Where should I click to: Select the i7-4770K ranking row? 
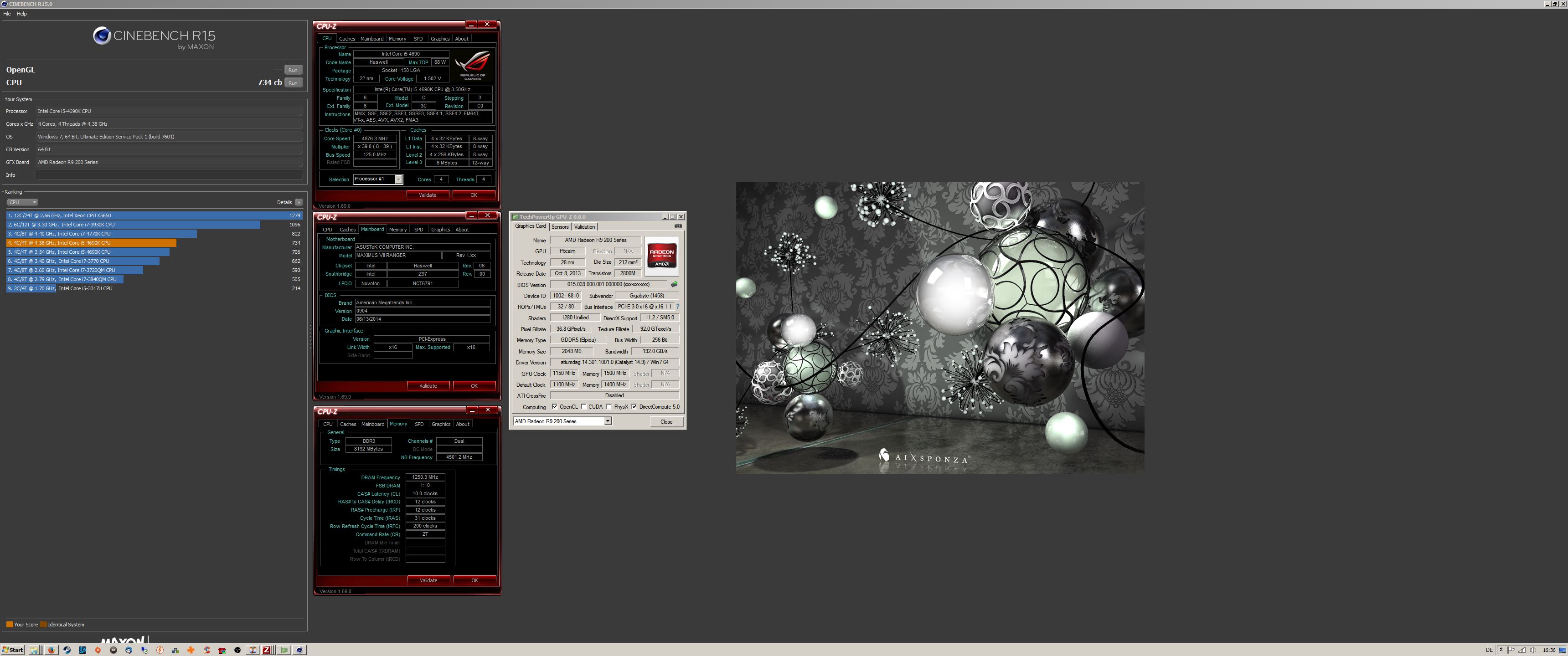pos(154,234)
